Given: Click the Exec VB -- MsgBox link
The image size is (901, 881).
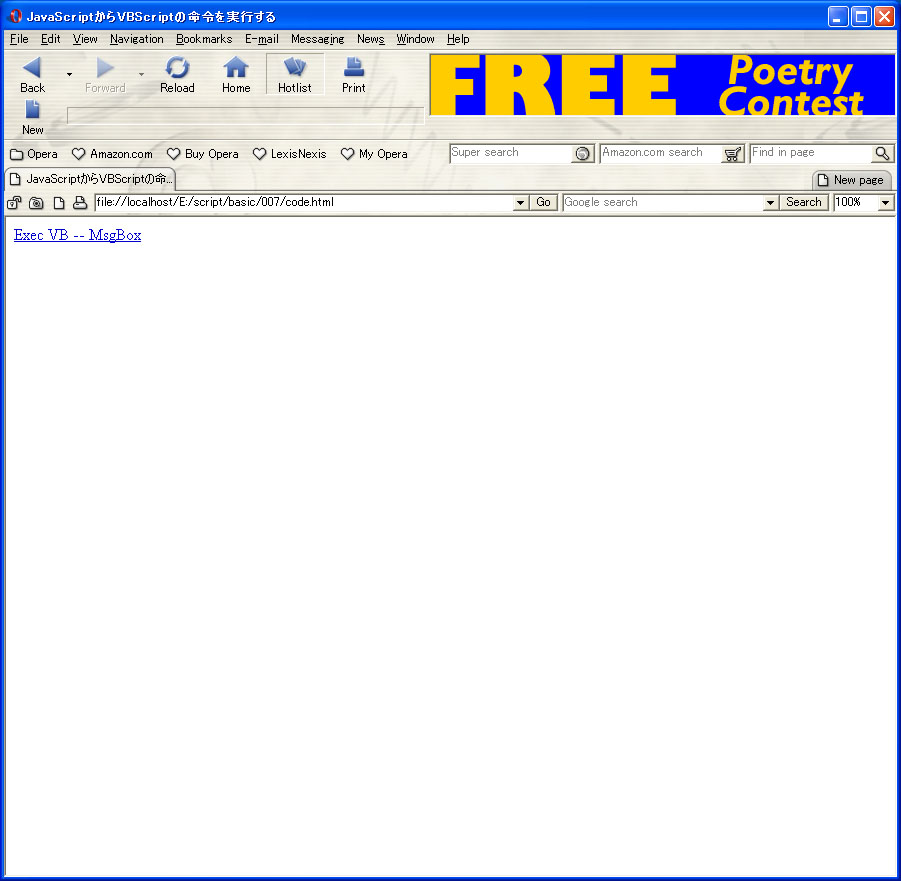Looking at the screenshot, I should [x=78, y=235].
